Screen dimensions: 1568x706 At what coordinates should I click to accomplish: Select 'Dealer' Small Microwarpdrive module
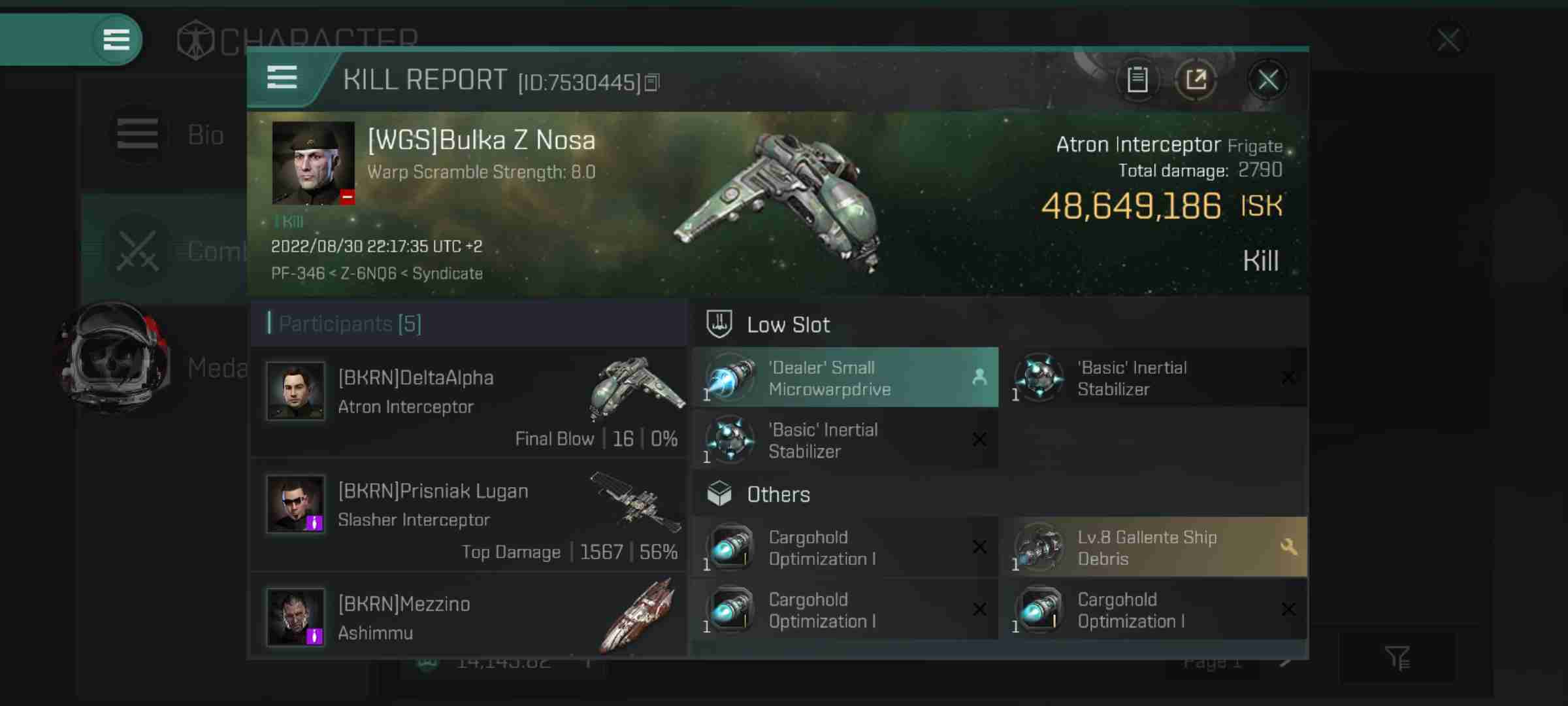point(845,378)
